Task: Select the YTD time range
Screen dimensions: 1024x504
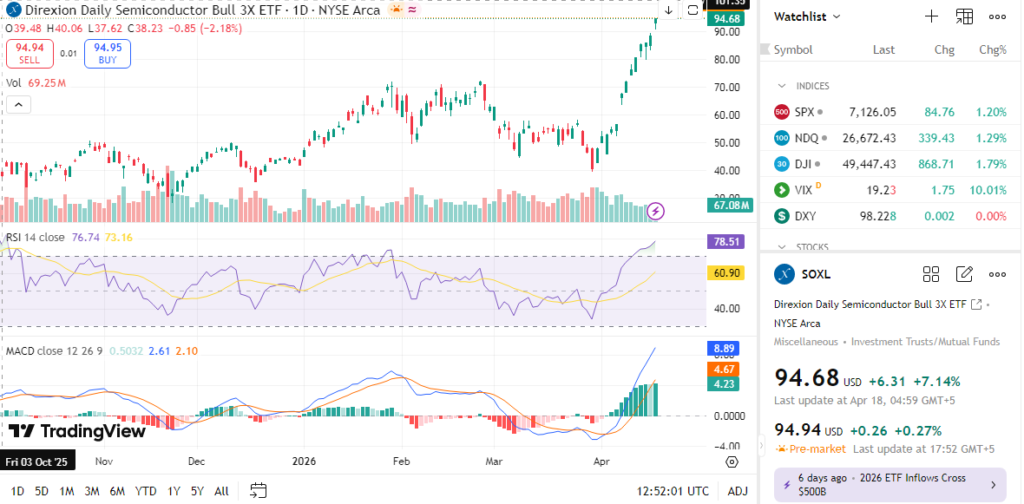Action: [146, 491]
